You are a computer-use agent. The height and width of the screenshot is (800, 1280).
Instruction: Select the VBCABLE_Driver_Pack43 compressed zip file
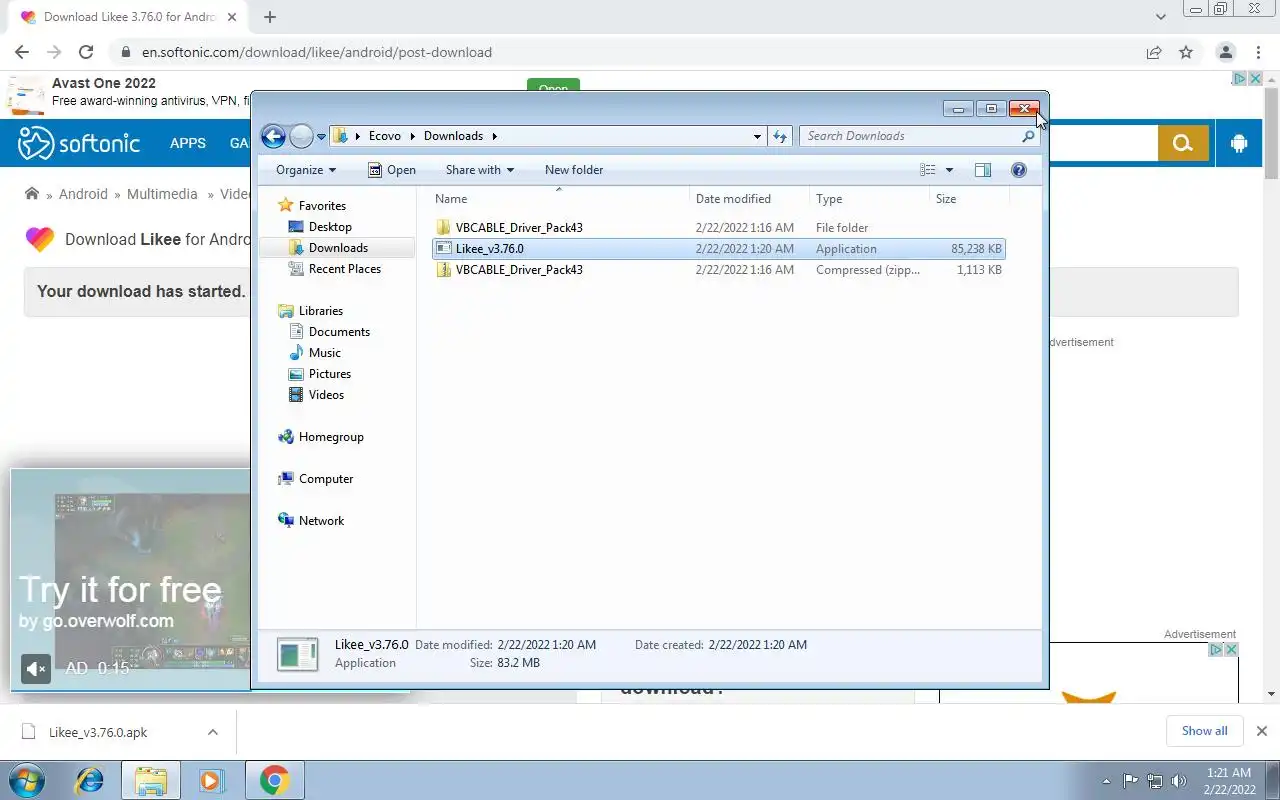coord(719,270)
